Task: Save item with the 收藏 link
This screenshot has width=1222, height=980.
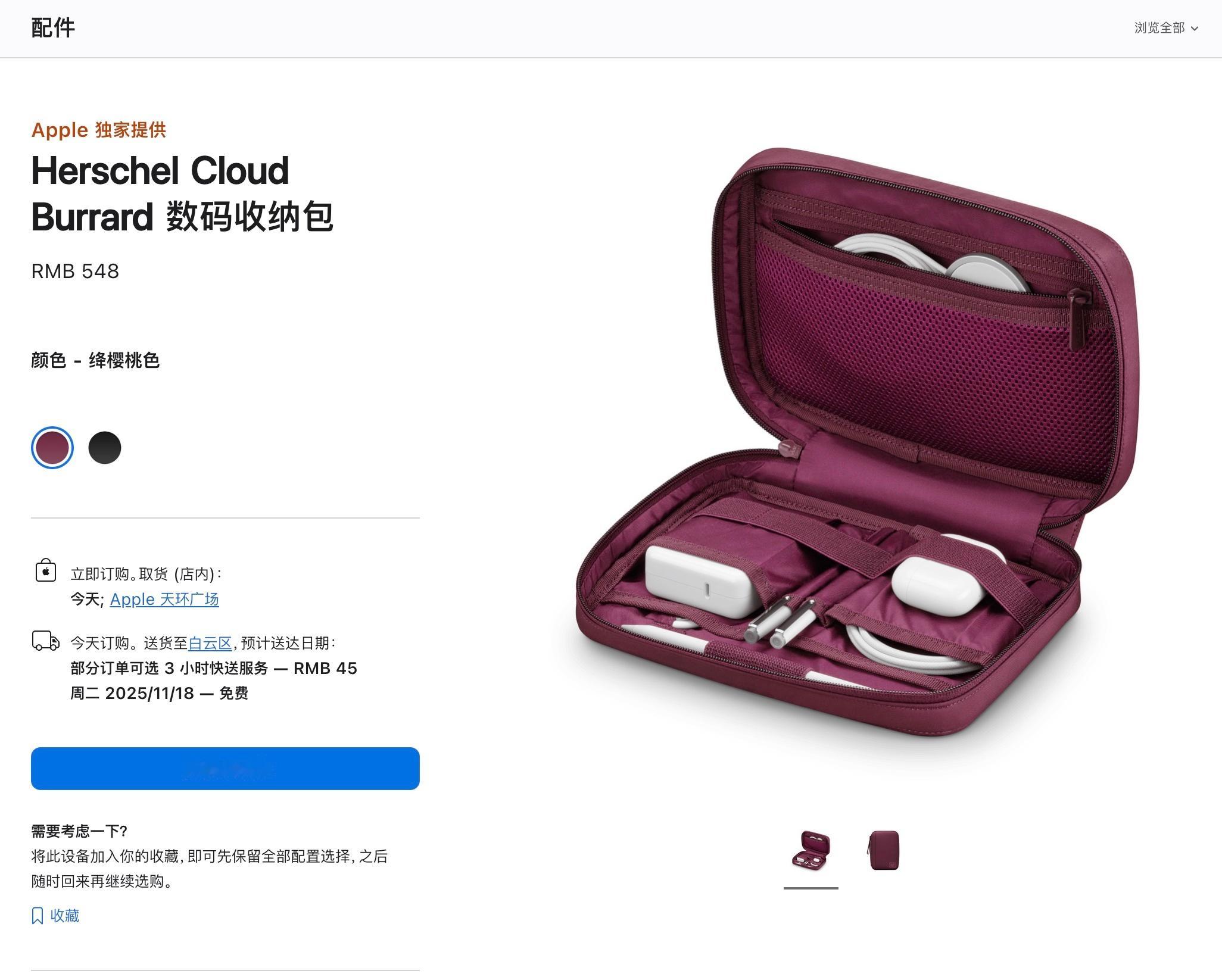Action: pyautogui.click(x=55, y=916)
